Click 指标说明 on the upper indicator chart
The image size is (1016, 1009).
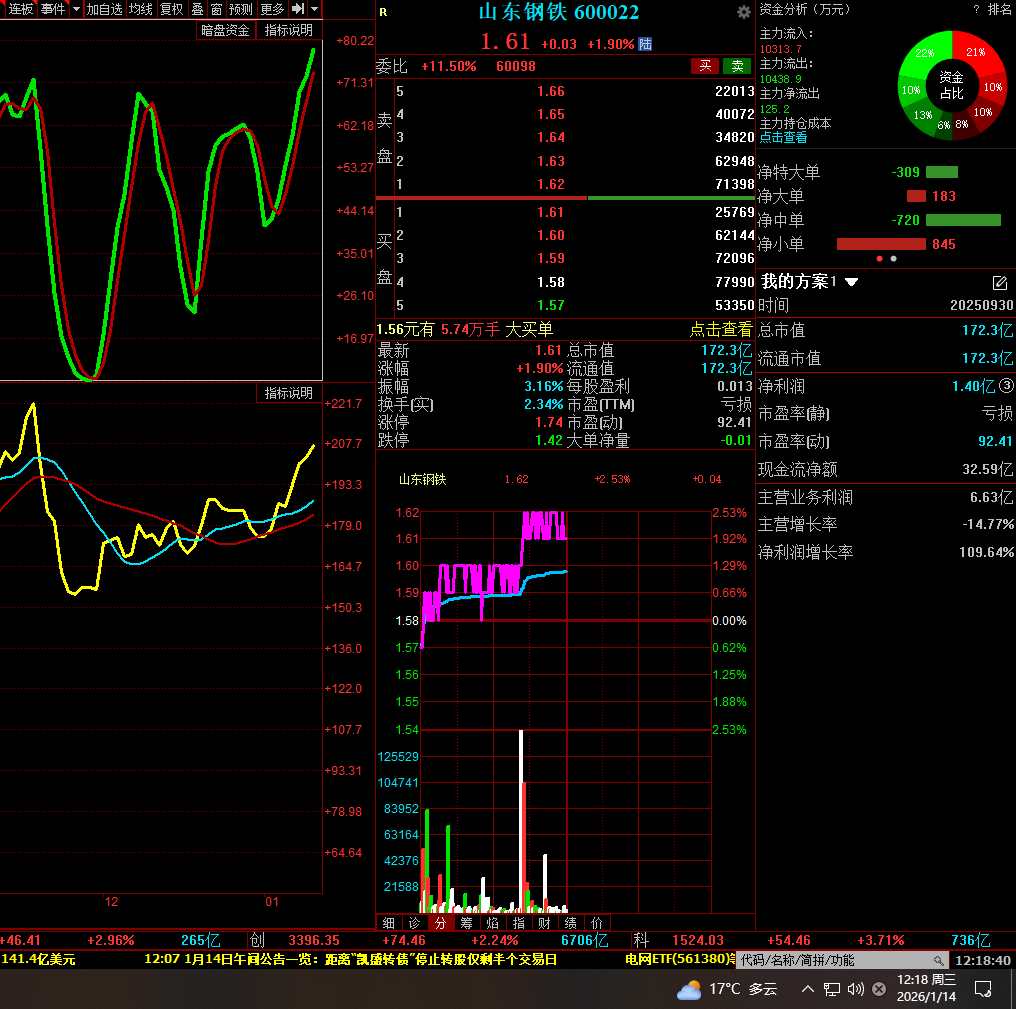(x=289, y=30)
